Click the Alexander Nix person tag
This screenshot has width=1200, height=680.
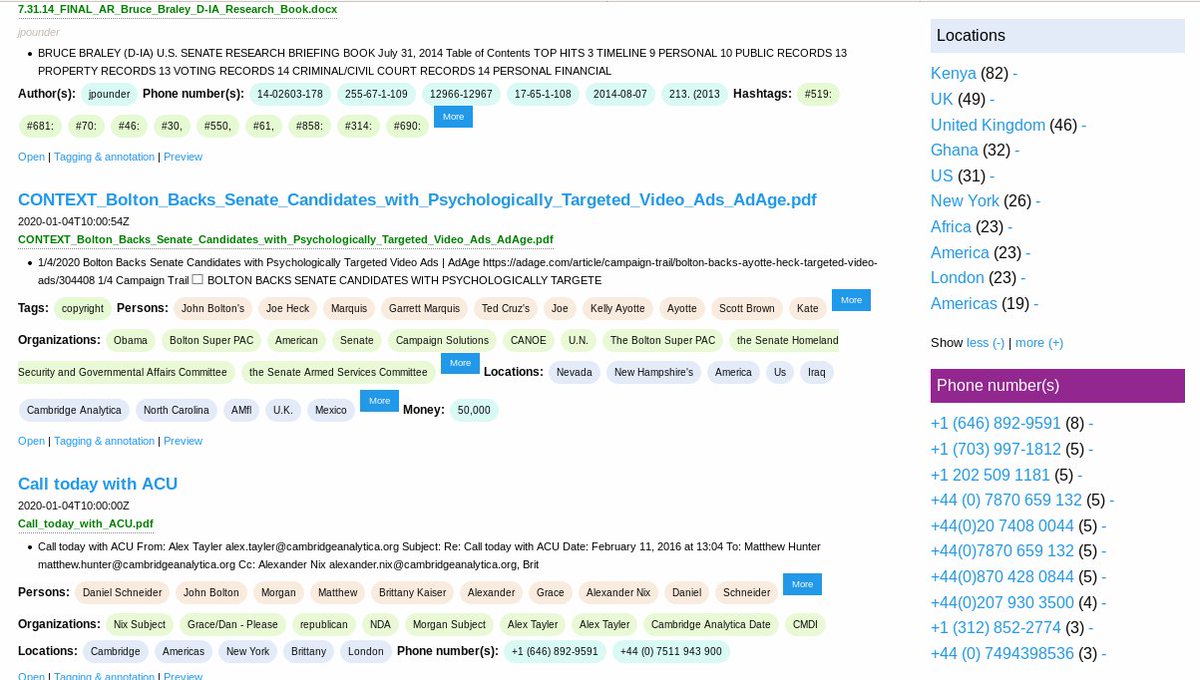pos(617,592)
